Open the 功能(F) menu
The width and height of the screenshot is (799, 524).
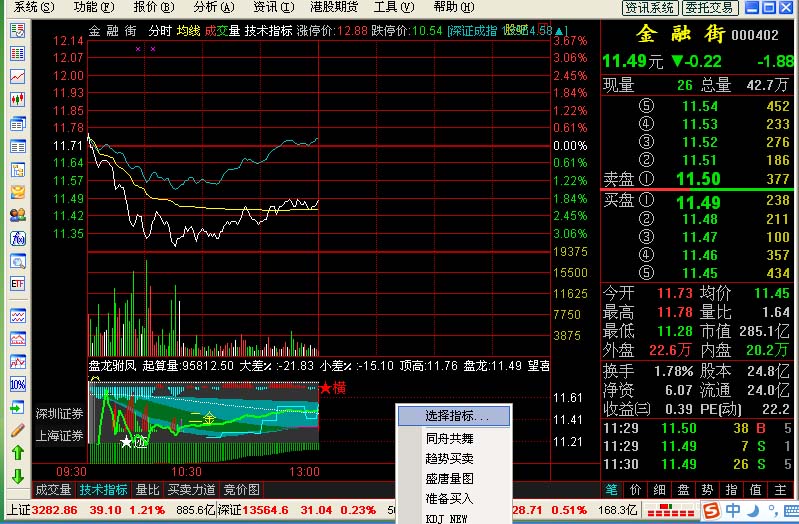(x=94, y=7)
